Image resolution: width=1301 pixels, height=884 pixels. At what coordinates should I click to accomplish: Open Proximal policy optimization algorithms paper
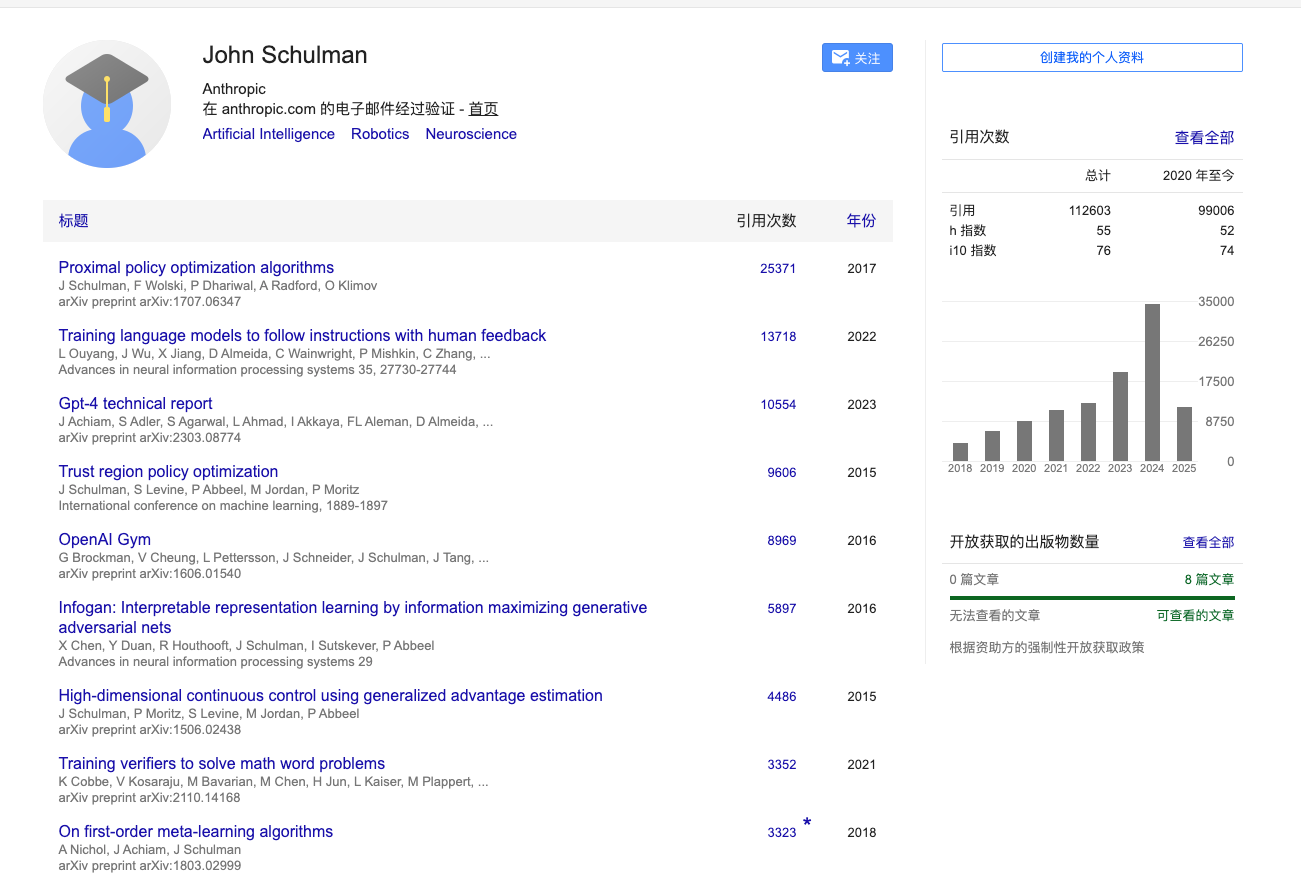(x=196, y=267)
